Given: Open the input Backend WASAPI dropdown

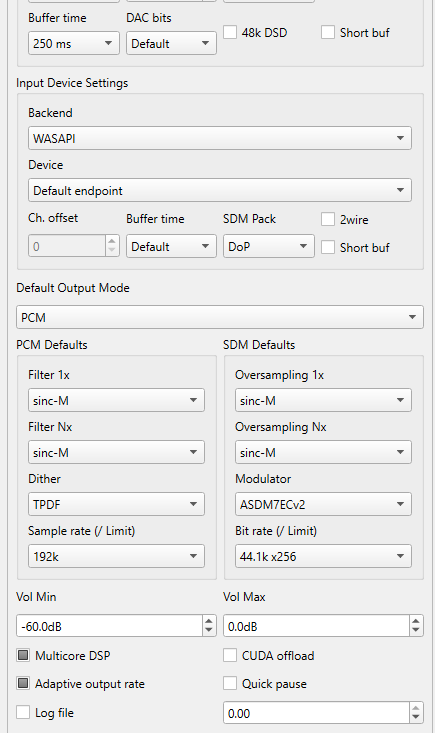Looking at the screenshot, I should click(x=220, y=138).
